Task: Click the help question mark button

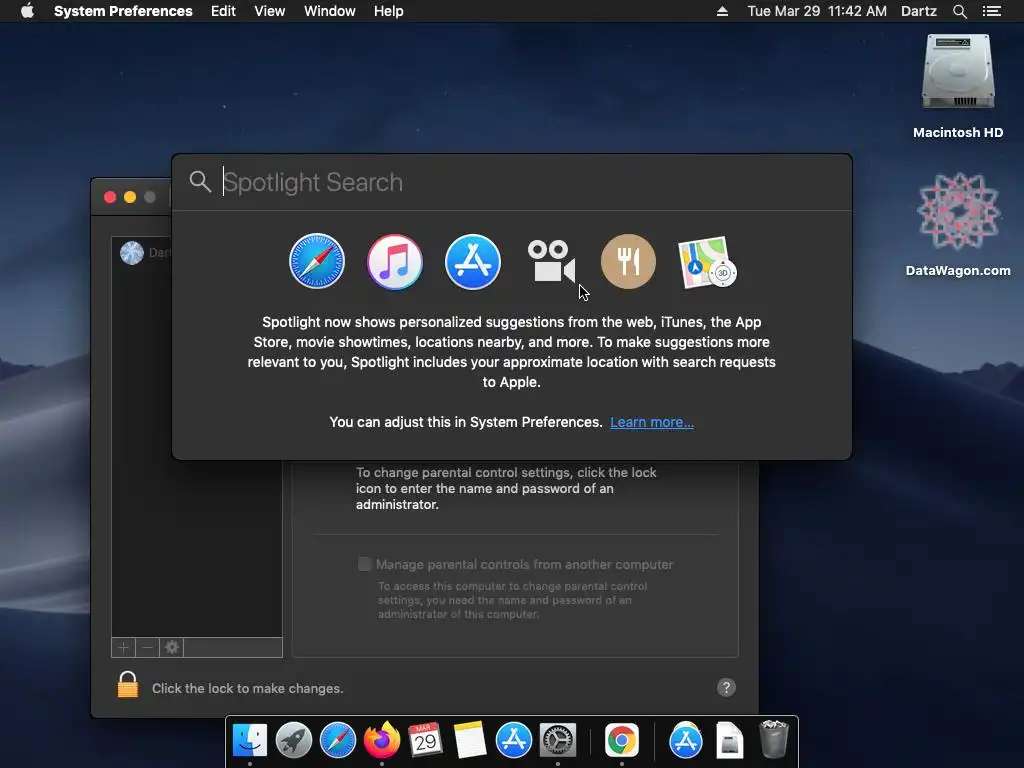Action: [726, 687]
